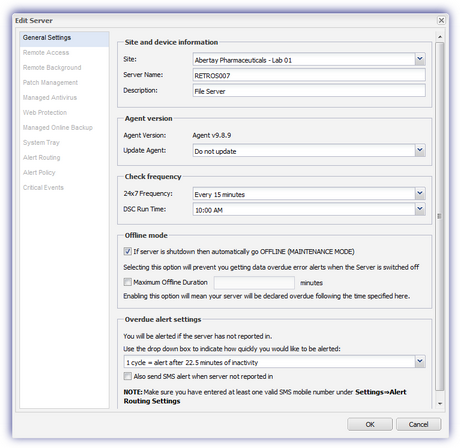460x448 pixels.
Task: Expand the Update Agent dropdown arrow
Action: point(420,150)
